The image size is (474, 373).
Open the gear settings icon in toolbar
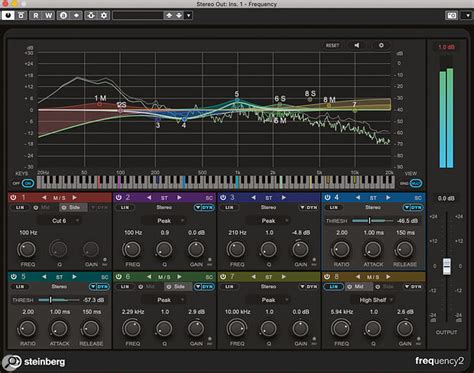[104, 15]
